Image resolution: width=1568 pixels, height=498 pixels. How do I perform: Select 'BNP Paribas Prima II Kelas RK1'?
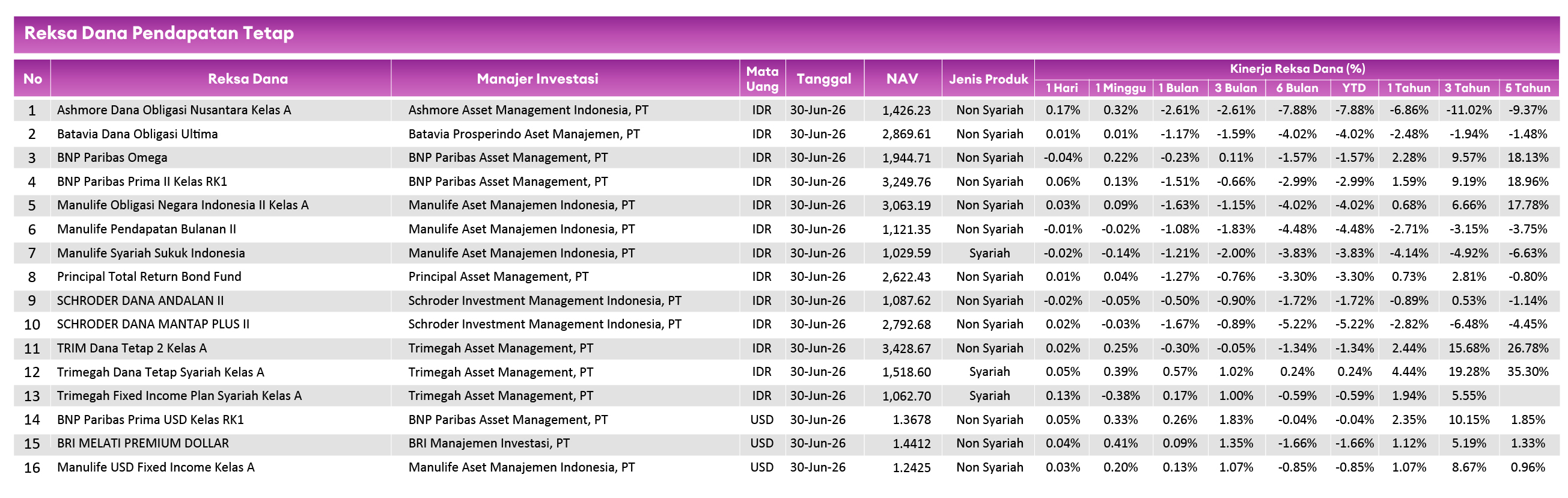pos(142,182)
